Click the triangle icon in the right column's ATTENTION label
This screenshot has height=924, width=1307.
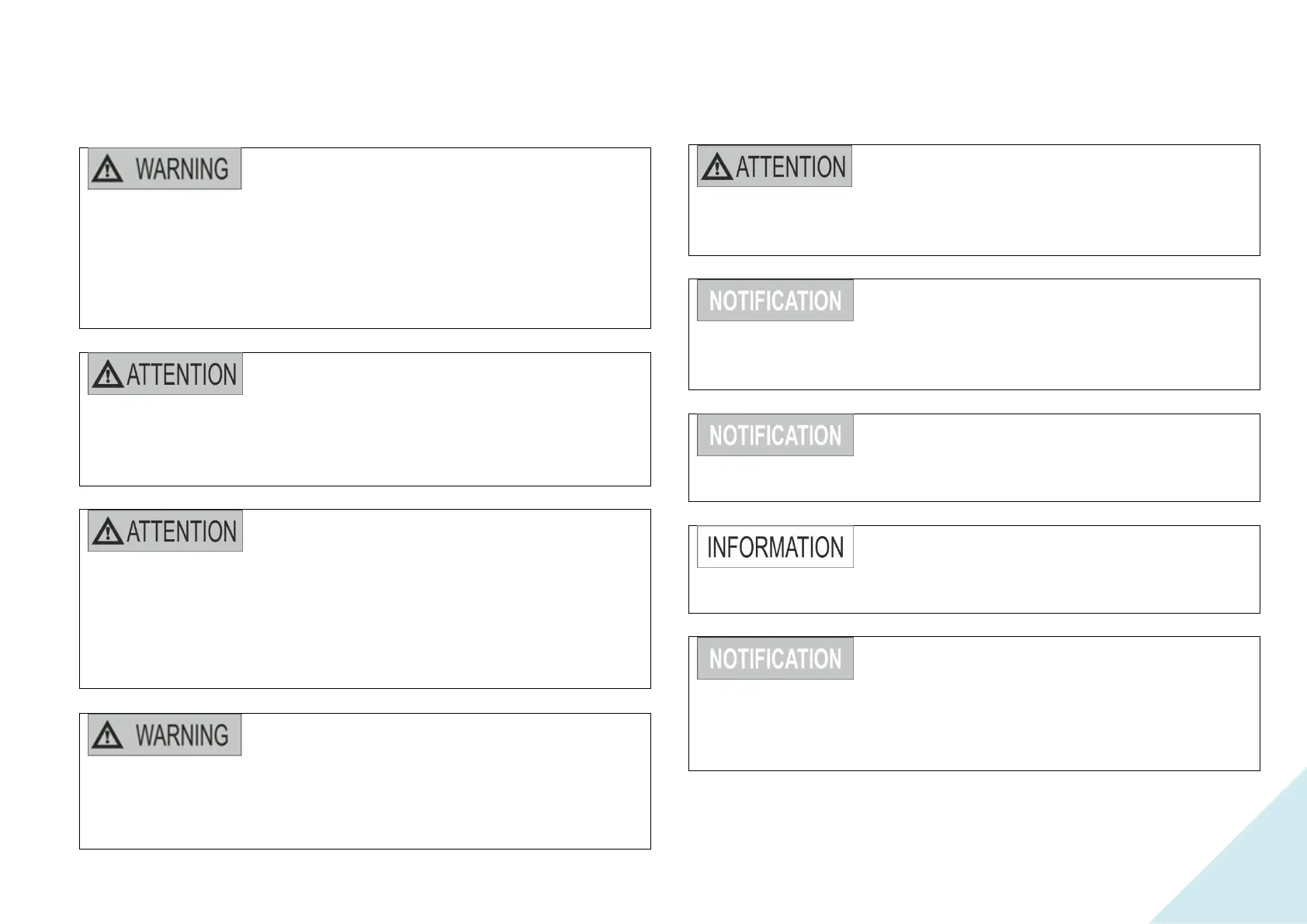click(716, 167)
